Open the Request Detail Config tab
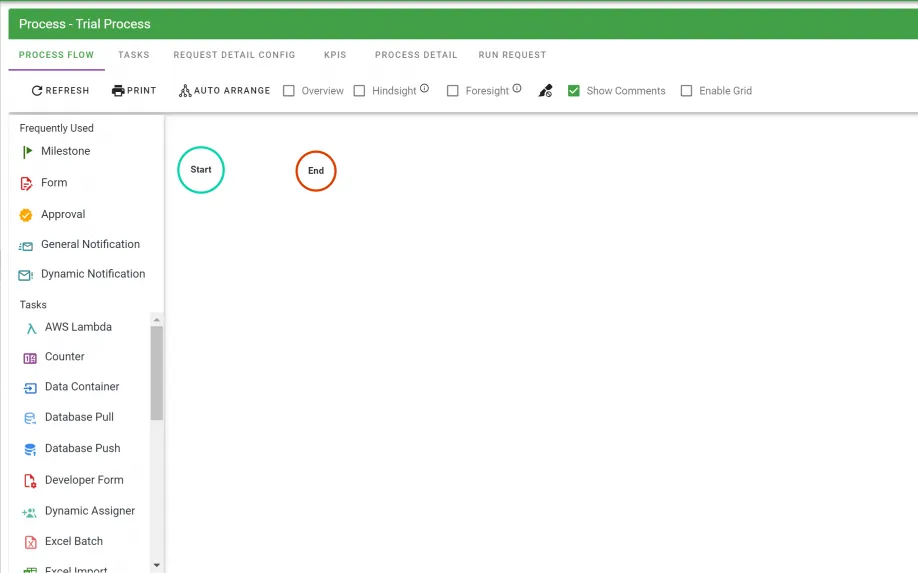Screen dimensions: 918x573 point(234,55)
